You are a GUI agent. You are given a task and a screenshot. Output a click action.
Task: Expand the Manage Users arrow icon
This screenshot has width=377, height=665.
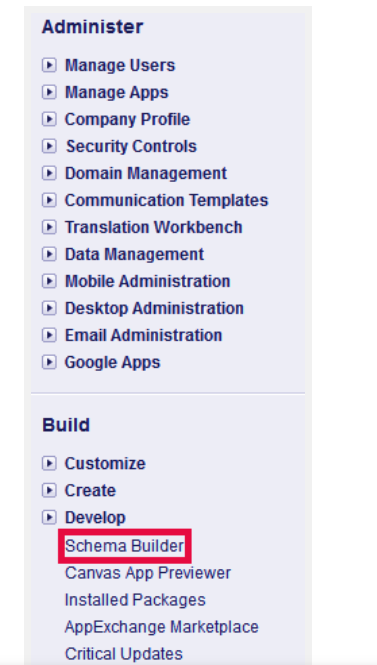pos(49,65)
